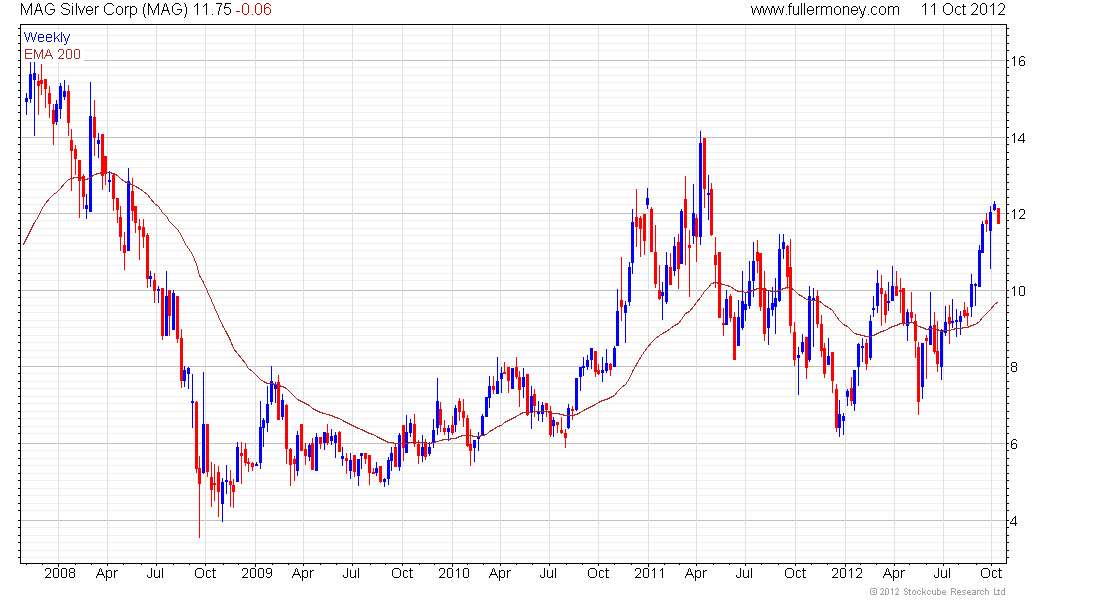The width and height of the screenshot is (1100, 600).
Task: Click the Stockcube Research Ltd copyright text
Action: pyautogui.click(x=937, y=592)
